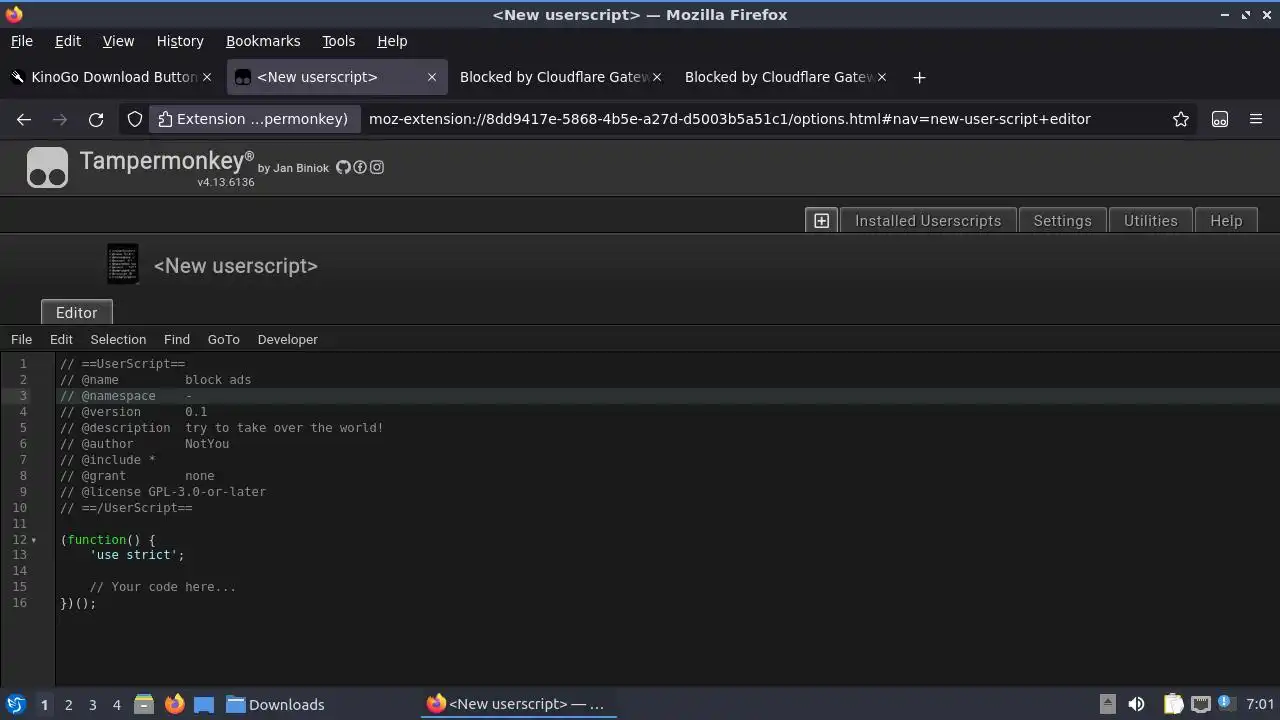Select the Editor tab
The height and width of the screenshot is (720, 1280).
pyautogui.click(x=76, y=312)
